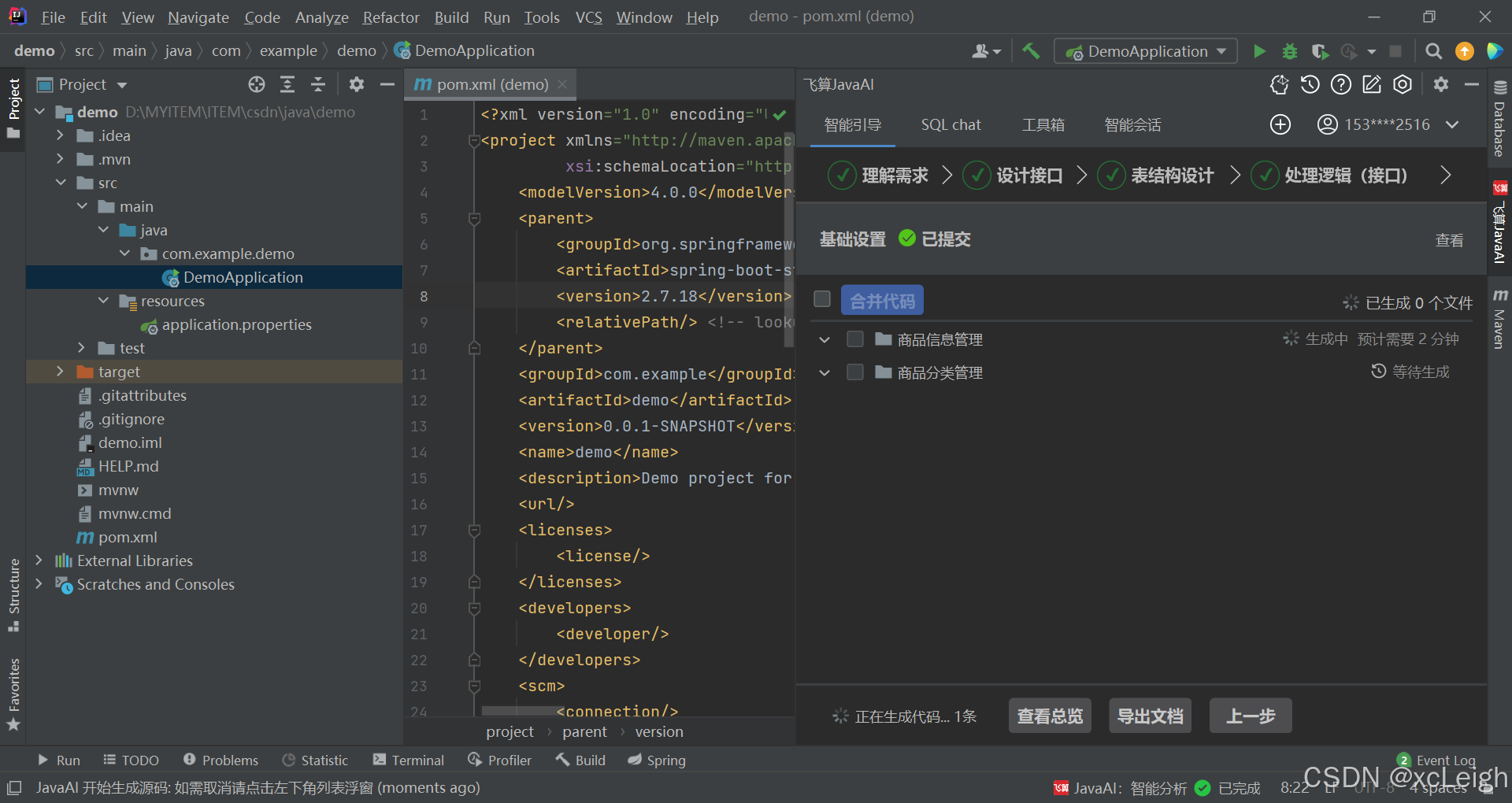Open the Structure side panel
Viewport: 1512px width, 803px height.
[13, 595]
